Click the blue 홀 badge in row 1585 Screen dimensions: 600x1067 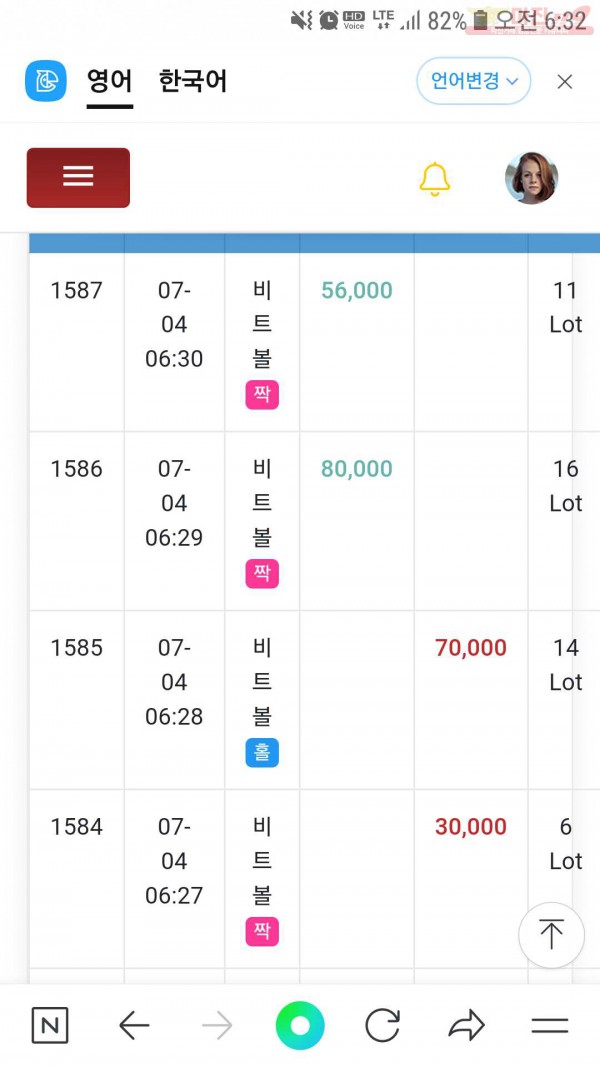point(262,753)
